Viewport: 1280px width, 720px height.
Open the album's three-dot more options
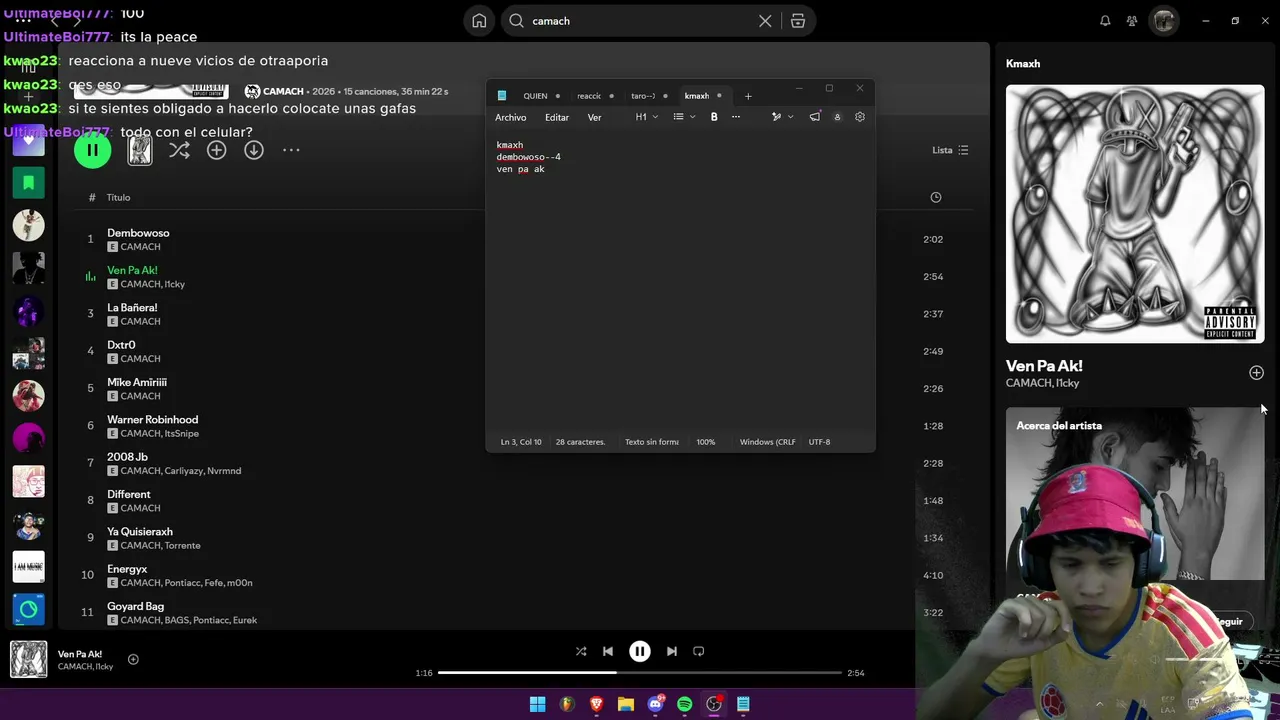coord(291,150)
